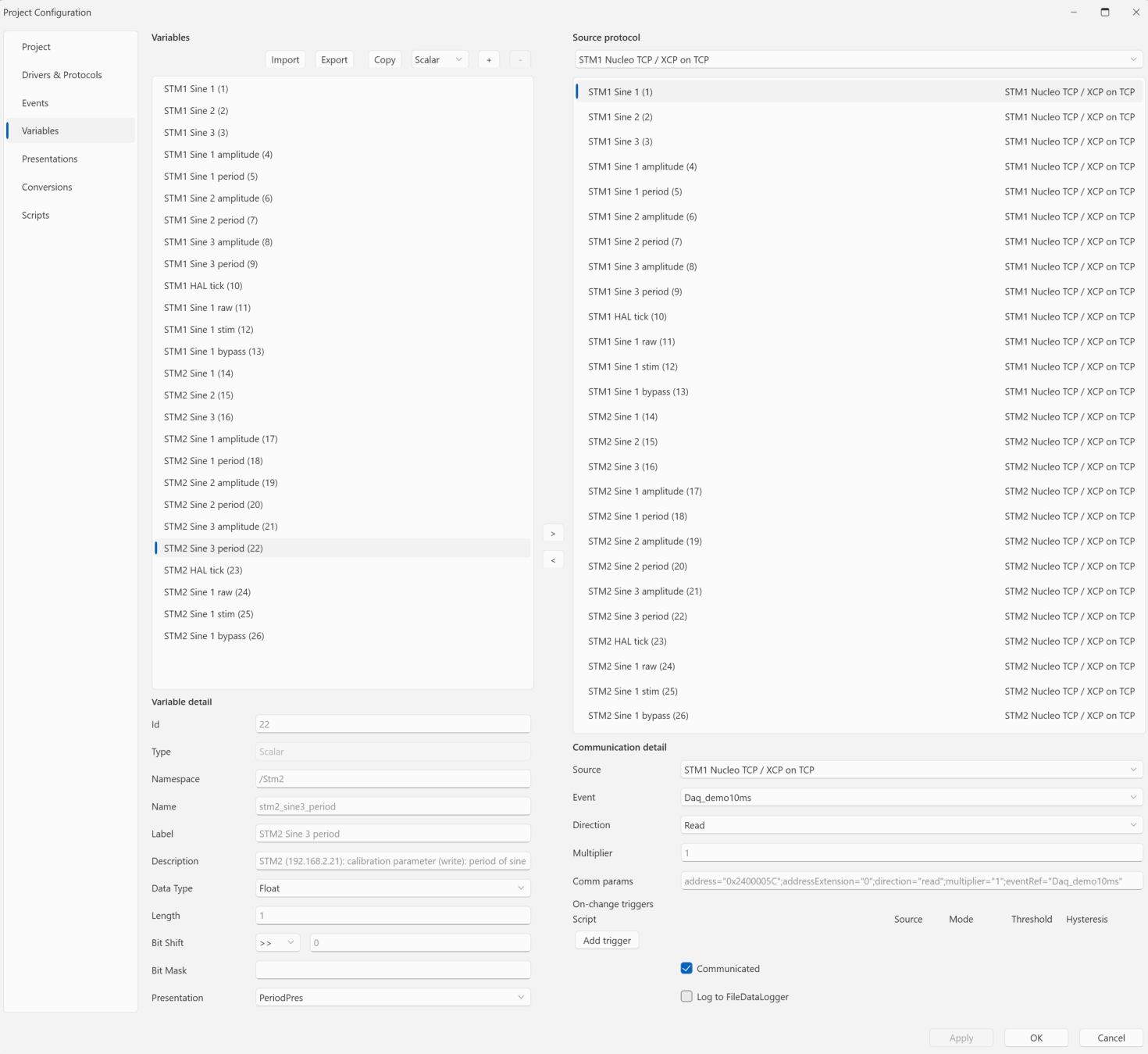This screenshot has width=1148, height=1054.
Task: Click the Import button
Action: click(x=285, y=60)
